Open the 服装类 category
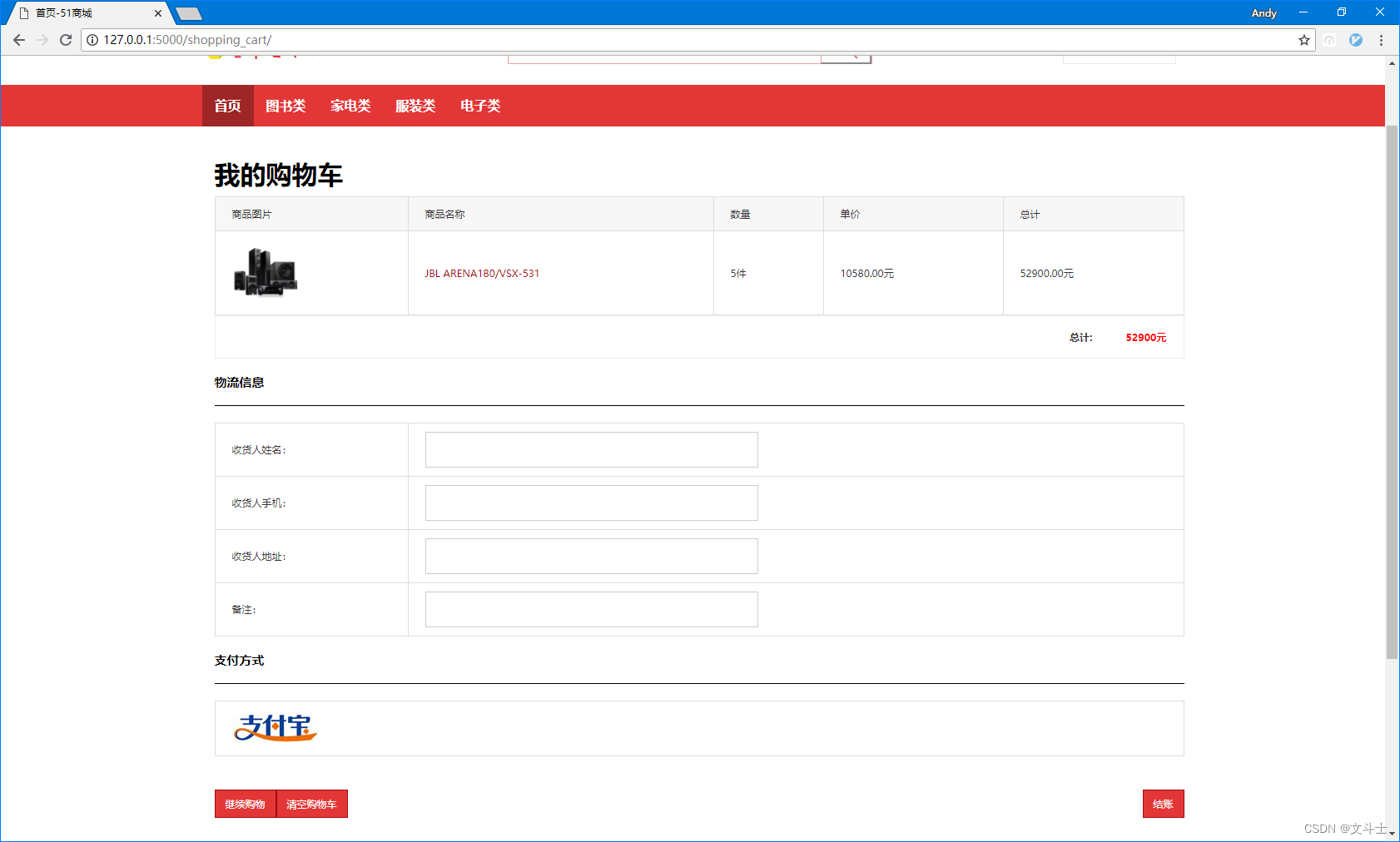Screen dimensions: 1400x842 pyautogui.click(x=415, y=106)
